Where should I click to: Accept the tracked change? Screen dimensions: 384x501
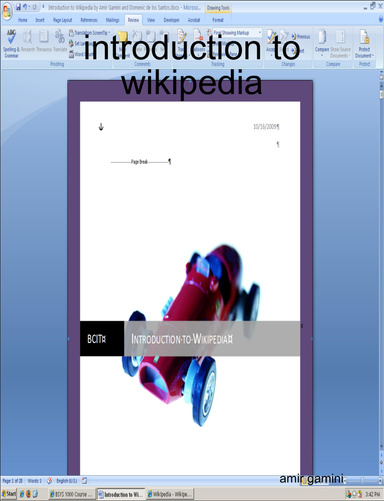coord(271,44)
